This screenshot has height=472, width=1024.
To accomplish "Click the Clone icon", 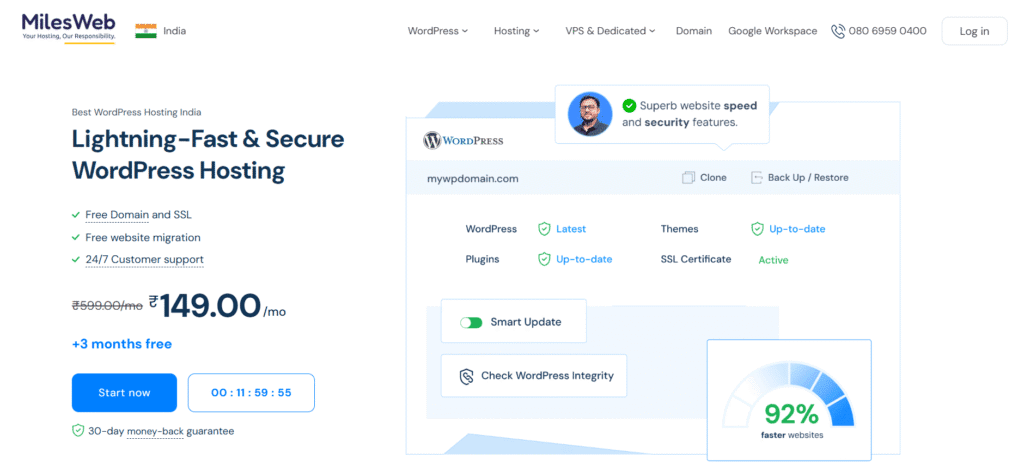I will coord(688,178).
